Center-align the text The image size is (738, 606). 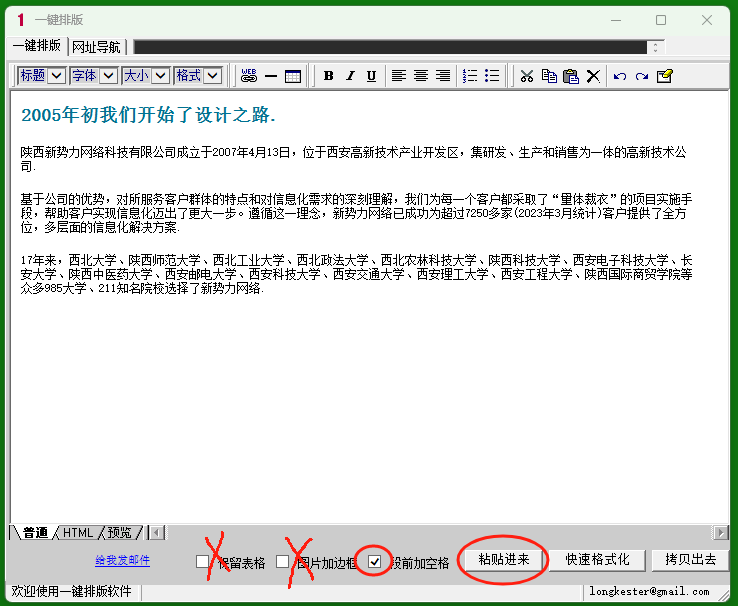tap(421, 76)
